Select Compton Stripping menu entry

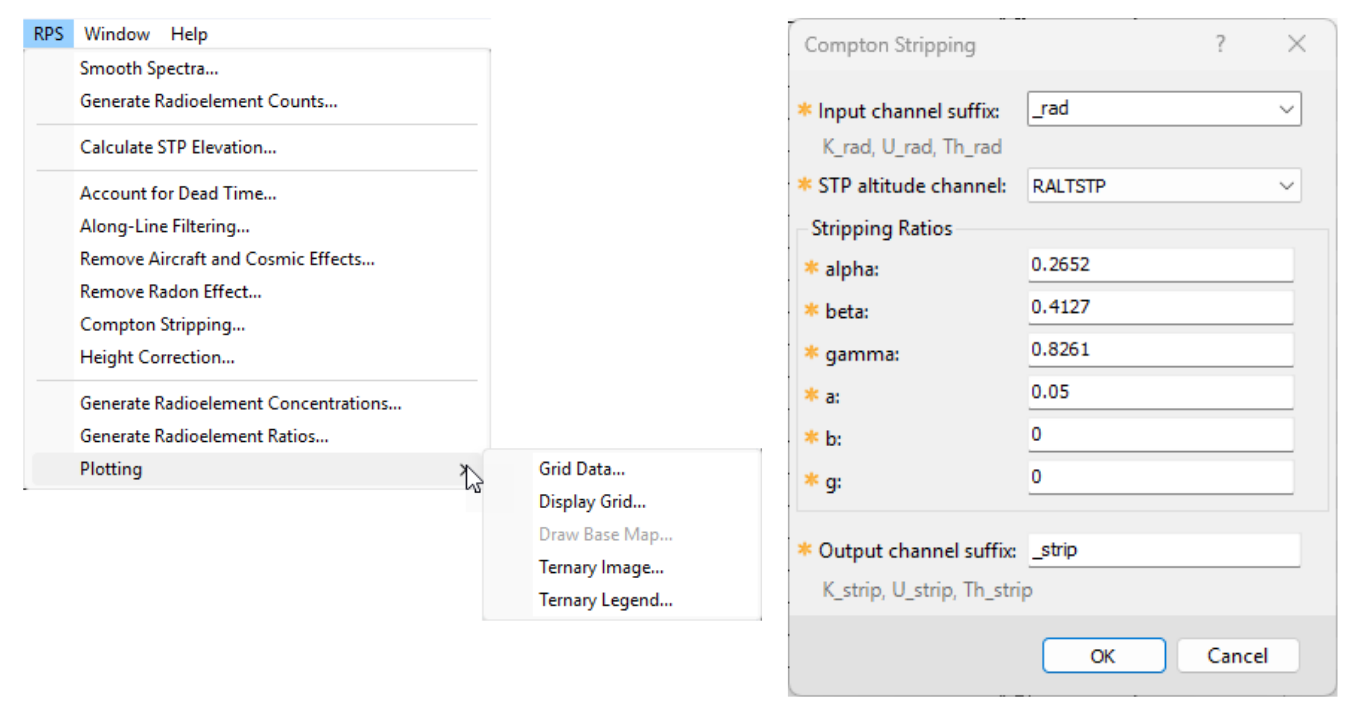(162, 324)
